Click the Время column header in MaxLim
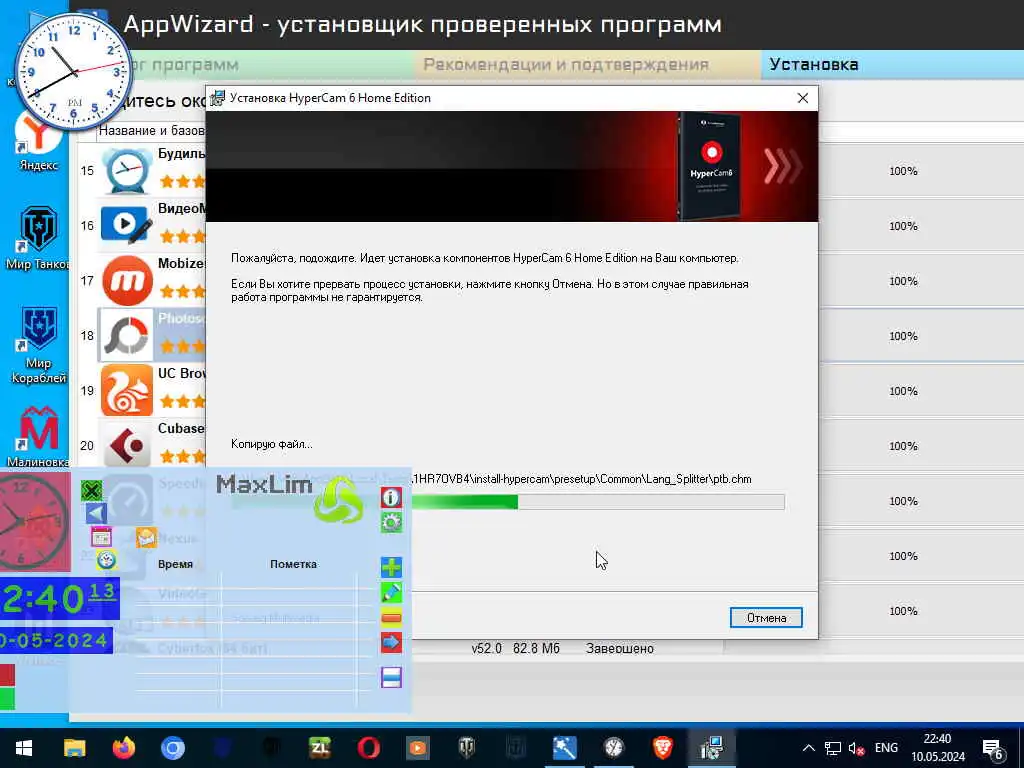Image resolution: width=1024 pixels, height=768 pixels. (175, 564)
